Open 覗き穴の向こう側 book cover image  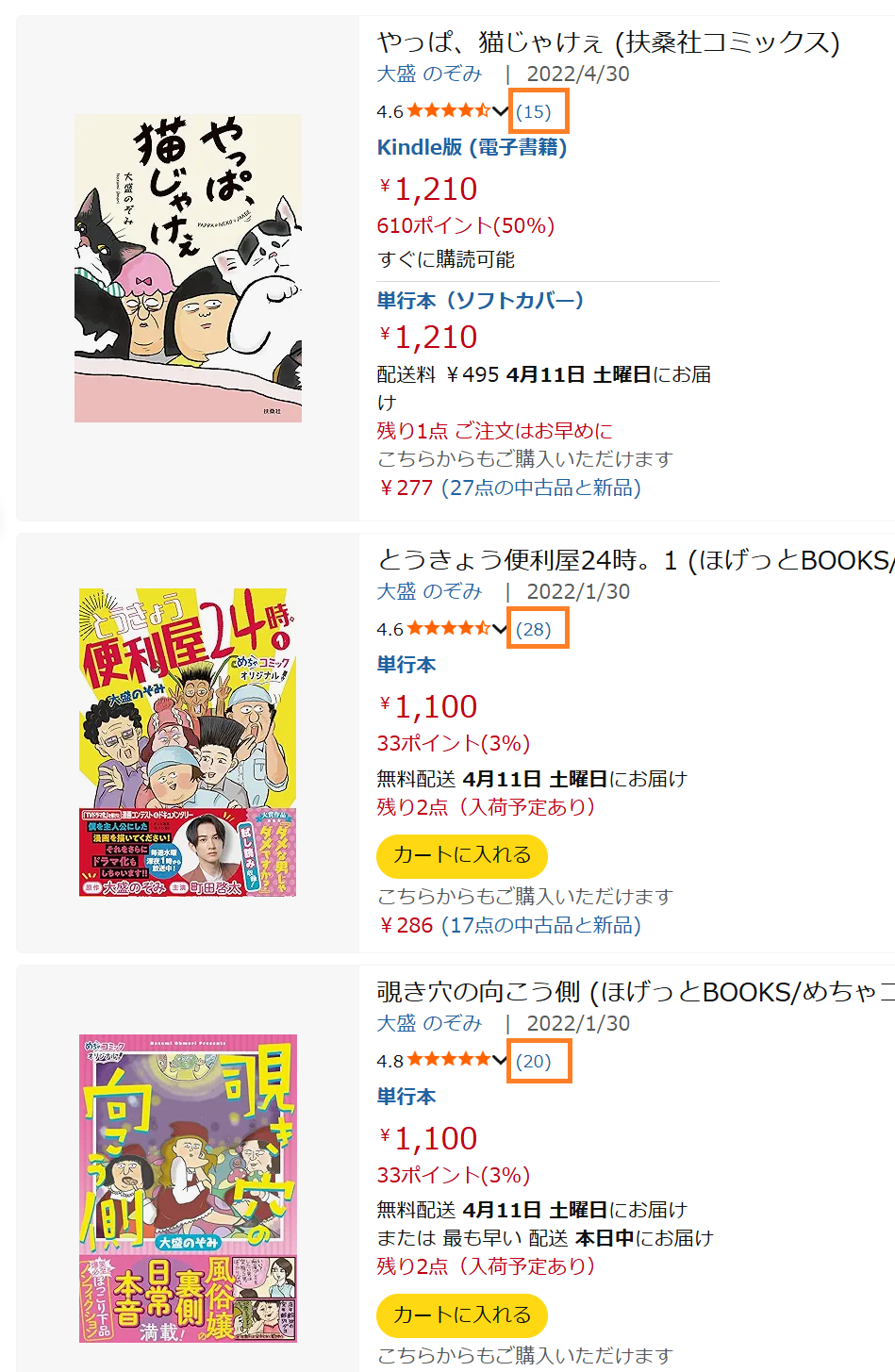(x=188, y=1188)
